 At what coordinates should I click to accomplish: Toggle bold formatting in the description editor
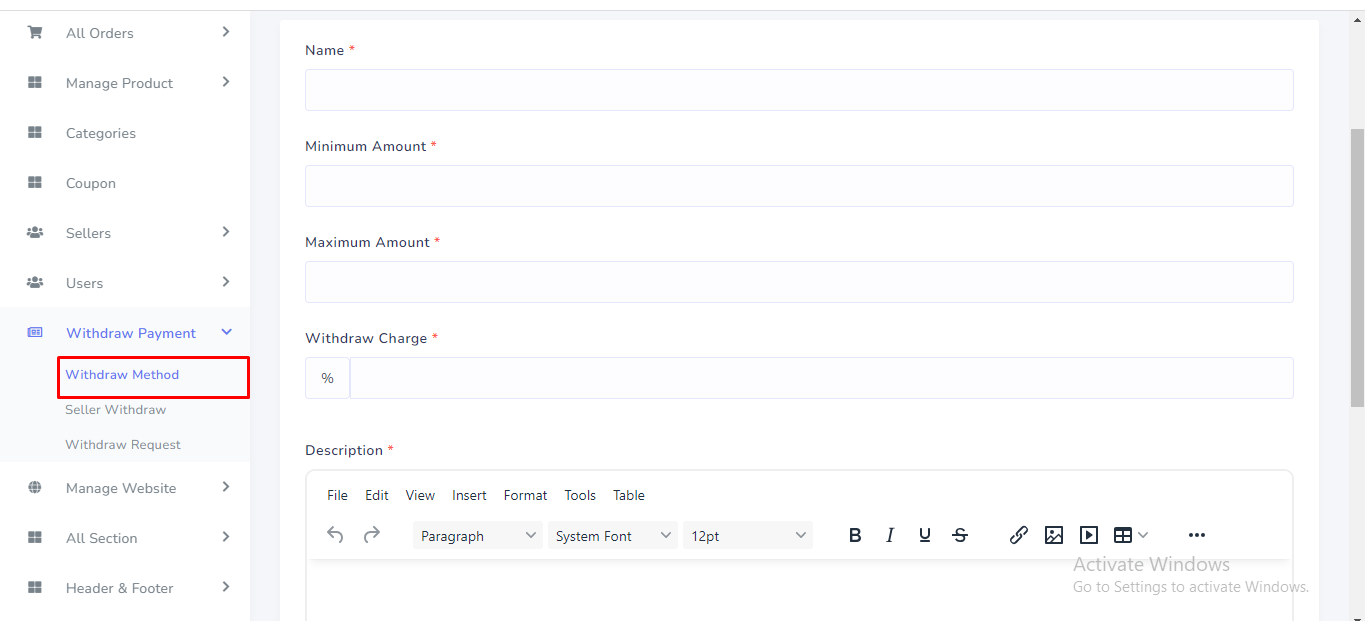855,535
